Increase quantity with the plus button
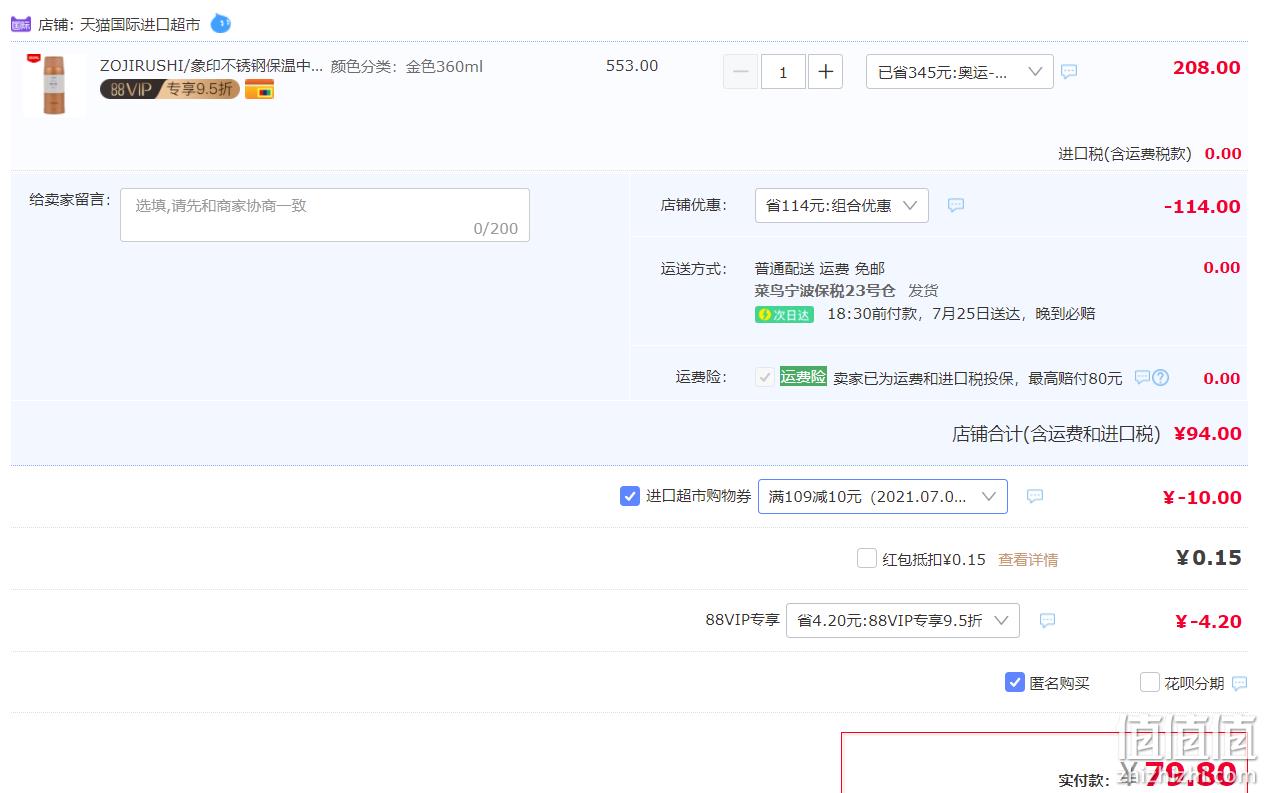This screenshot has width=1266, height=793. (x=825, y=72)
